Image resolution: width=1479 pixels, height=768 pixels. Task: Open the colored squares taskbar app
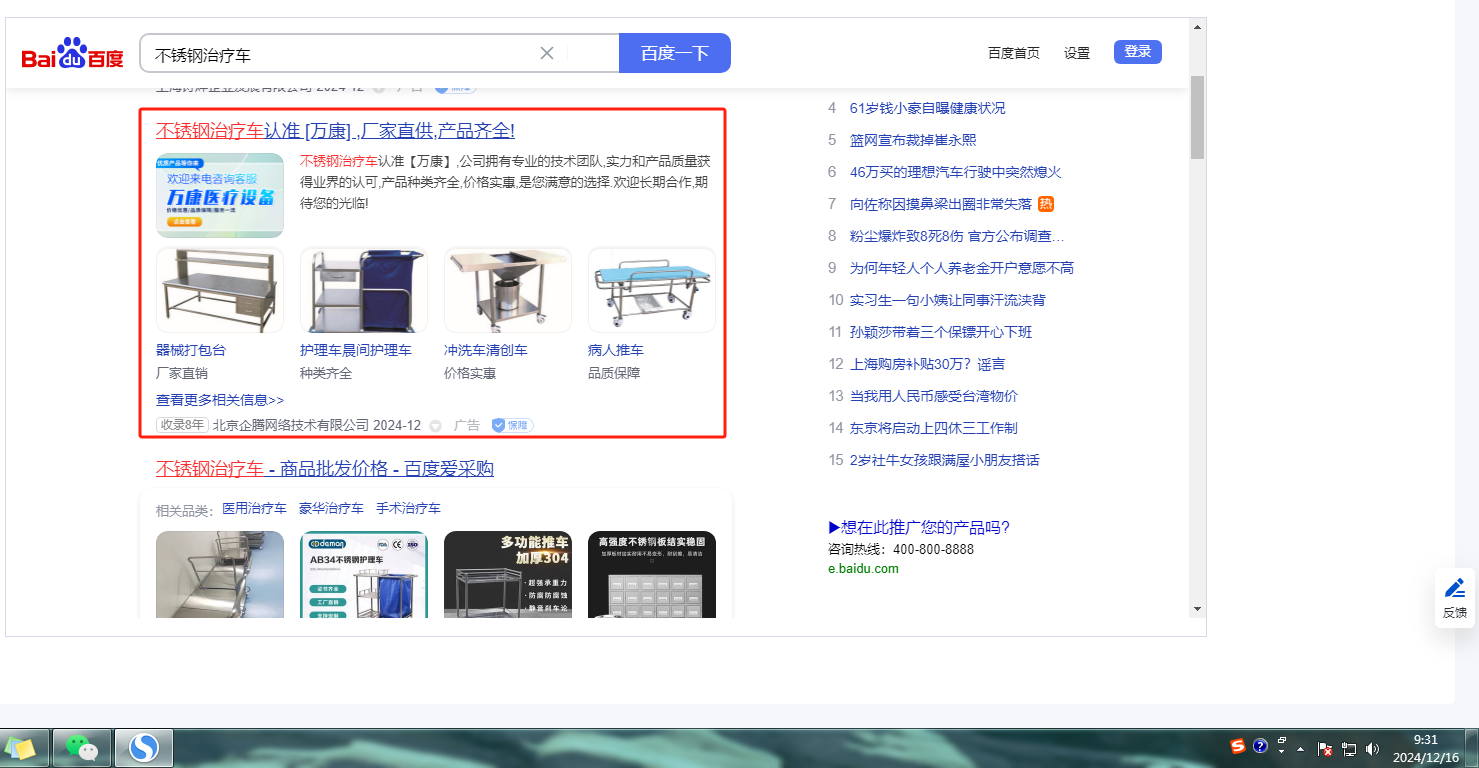coord(20,748)
